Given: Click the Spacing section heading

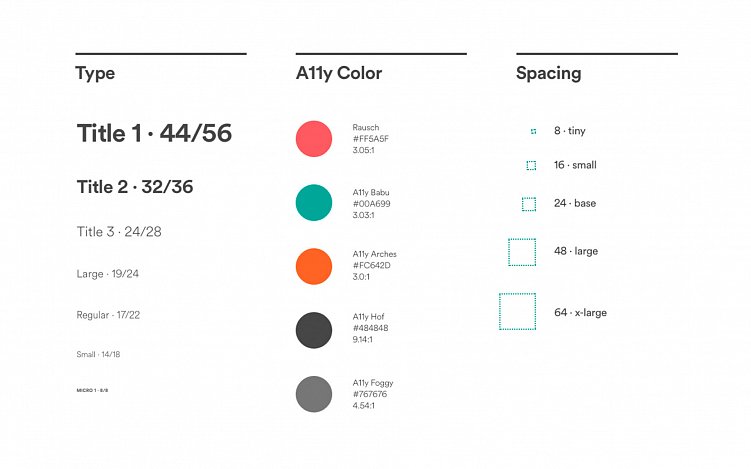Looking at the screenshot, I should point(548,73).
